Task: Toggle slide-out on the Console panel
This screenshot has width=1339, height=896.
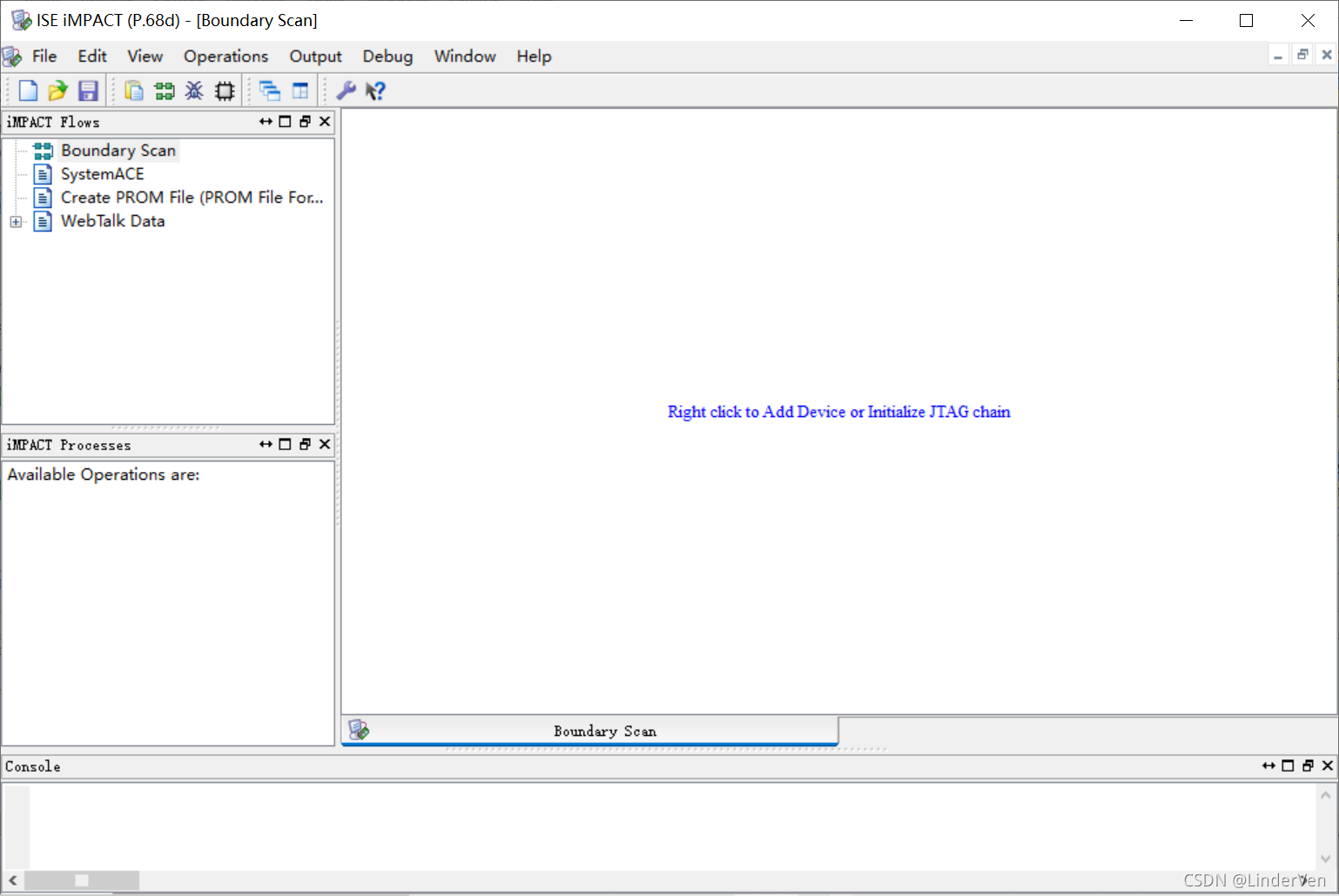Action: tap(1268, 765)
